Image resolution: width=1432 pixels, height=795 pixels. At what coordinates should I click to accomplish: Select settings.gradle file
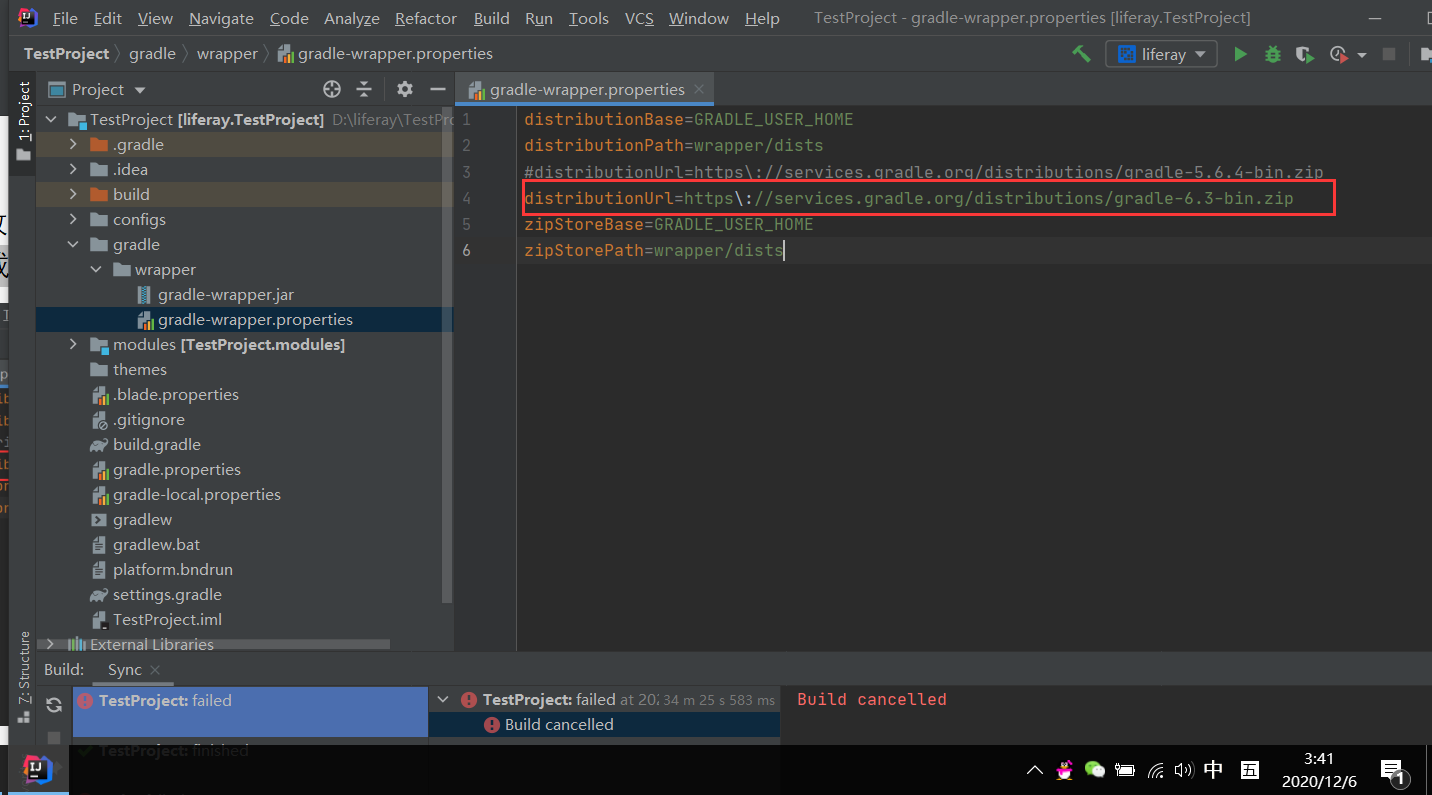(x=167, y=594)
